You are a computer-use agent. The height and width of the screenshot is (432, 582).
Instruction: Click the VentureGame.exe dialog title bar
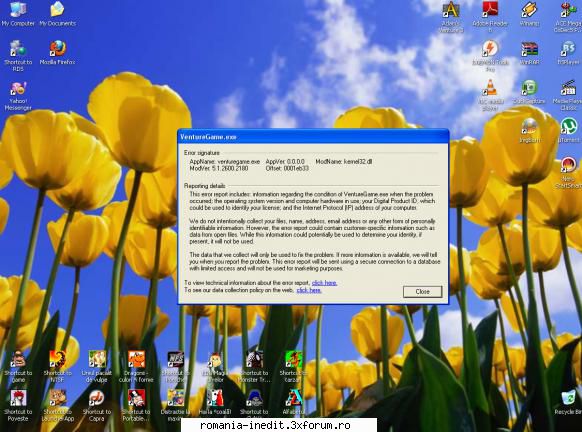[x=313, y=137]
